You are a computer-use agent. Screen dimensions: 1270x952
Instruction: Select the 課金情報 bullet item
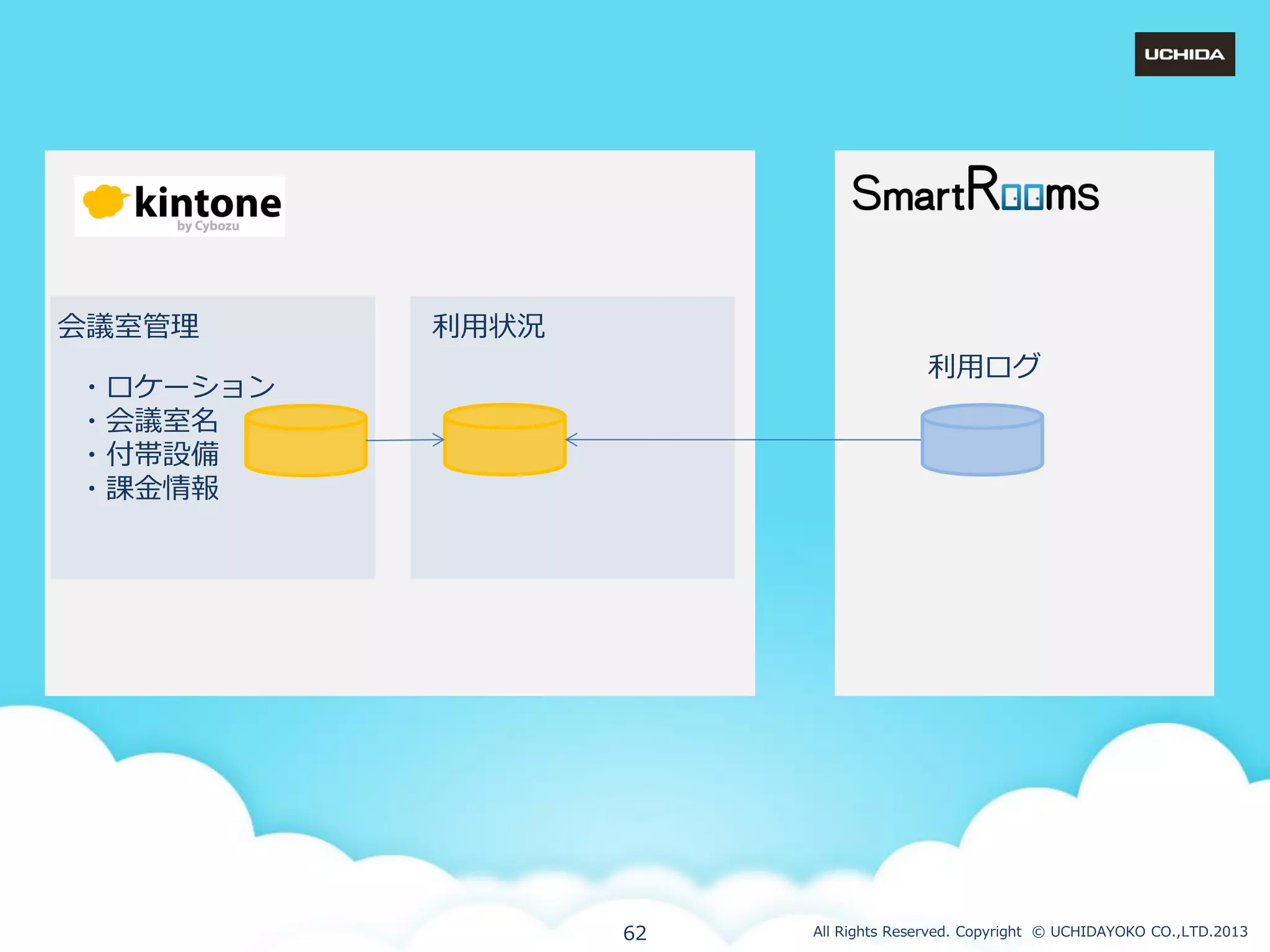(162, 488)
